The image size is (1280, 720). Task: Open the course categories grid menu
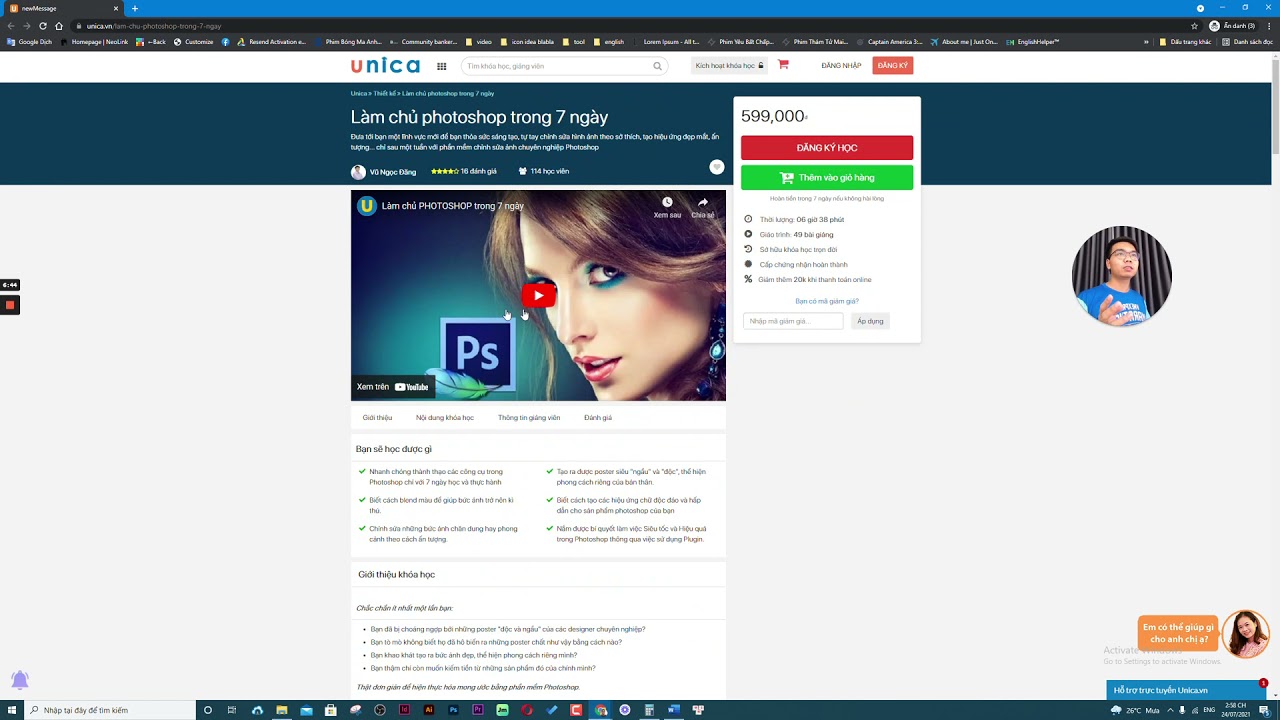click(441, 66)
